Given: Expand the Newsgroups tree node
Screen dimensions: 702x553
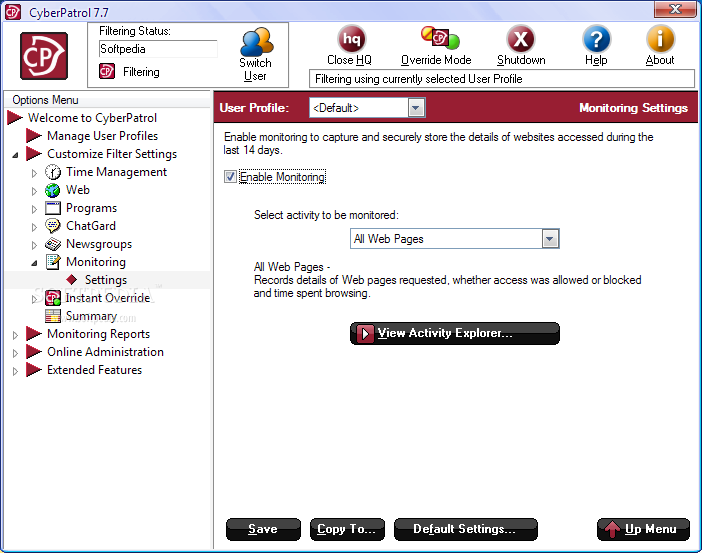Looking at the screenshot, I should coord(34,245).
